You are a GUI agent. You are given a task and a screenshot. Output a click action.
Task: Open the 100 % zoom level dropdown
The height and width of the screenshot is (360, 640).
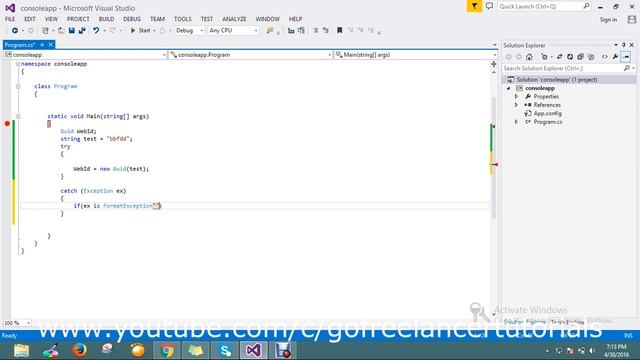point(17,323)
